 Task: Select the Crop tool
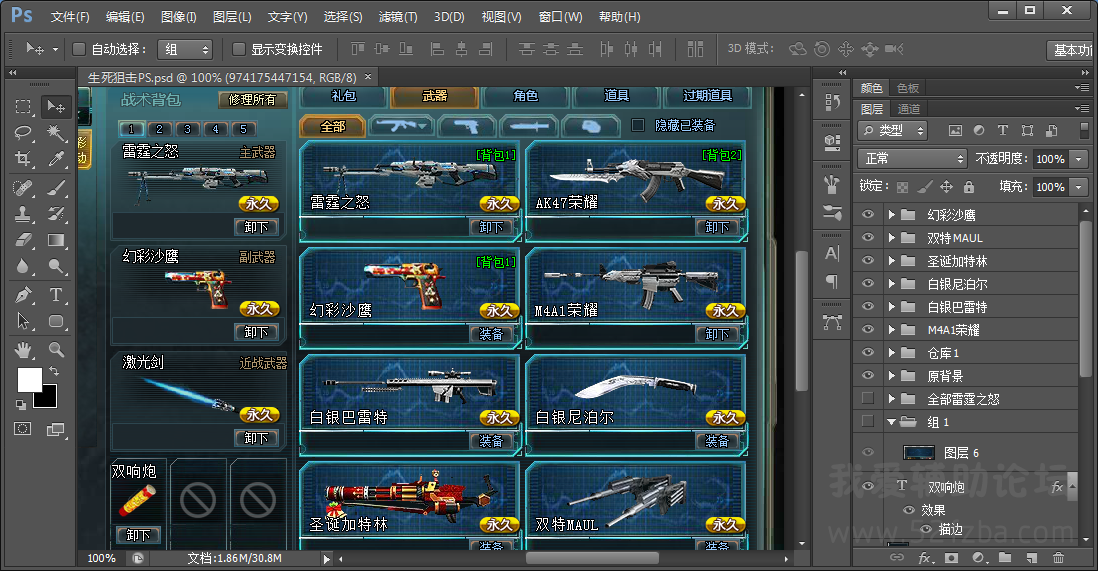[x=23, y=159]
